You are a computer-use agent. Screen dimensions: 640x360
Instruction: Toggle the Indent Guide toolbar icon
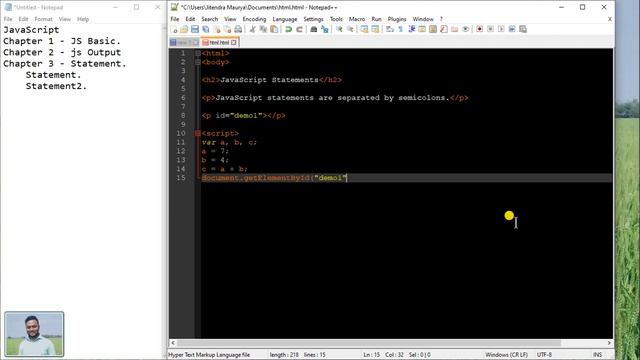click(411, 29)
